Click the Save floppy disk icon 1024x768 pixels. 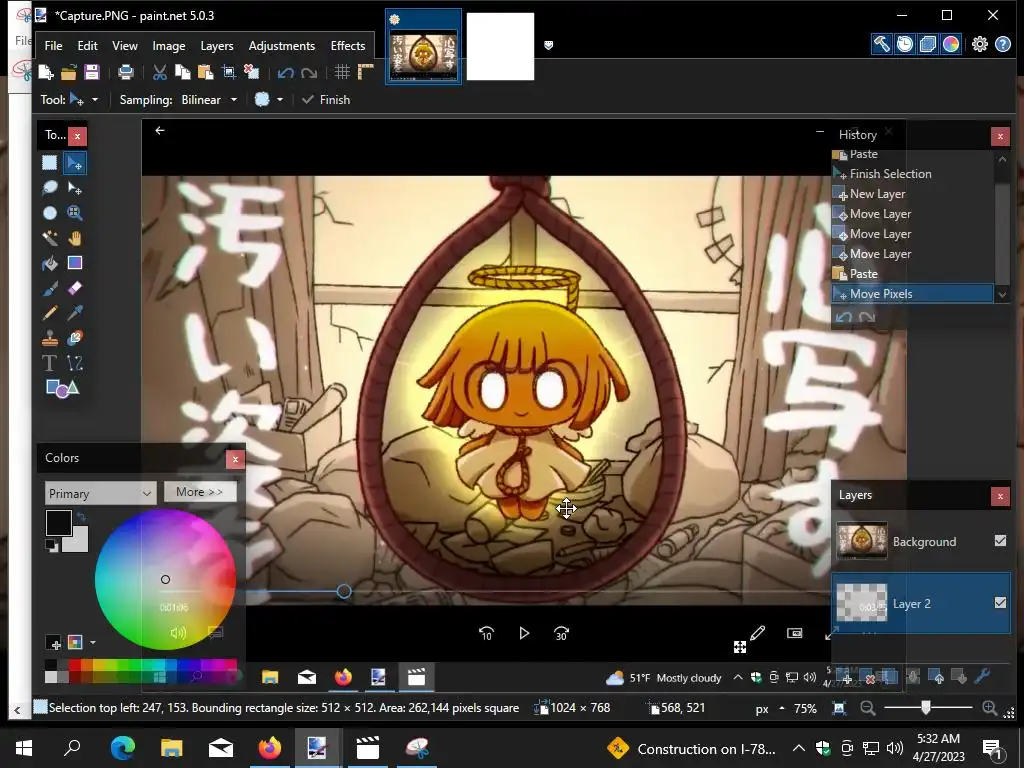coord(91,72)
